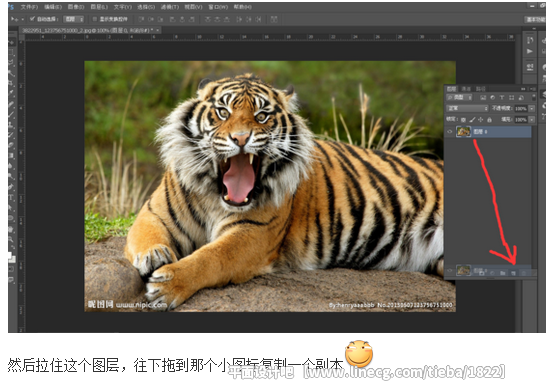Image resolution: width=546 pixels, height=391 pixels.
Task: Filter layers by shape layer icon
Action: tap(511, 97)
